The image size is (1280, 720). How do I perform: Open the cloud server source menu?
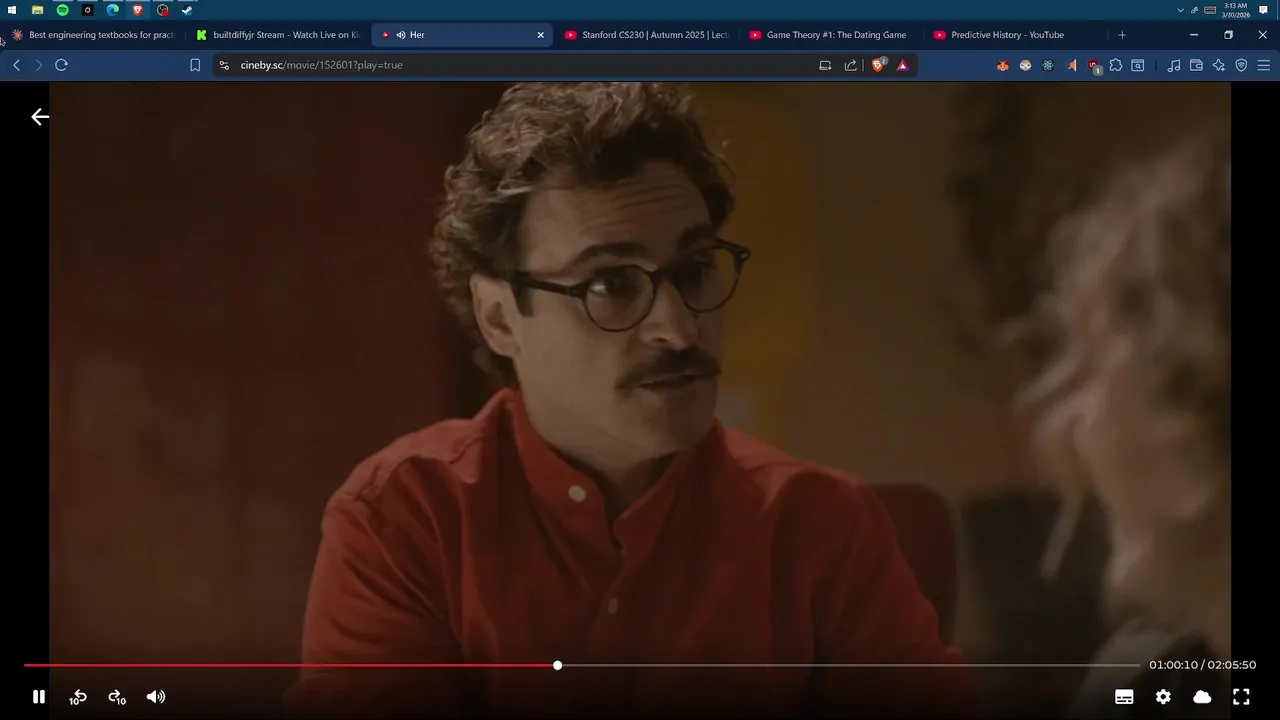[1202, 697]
